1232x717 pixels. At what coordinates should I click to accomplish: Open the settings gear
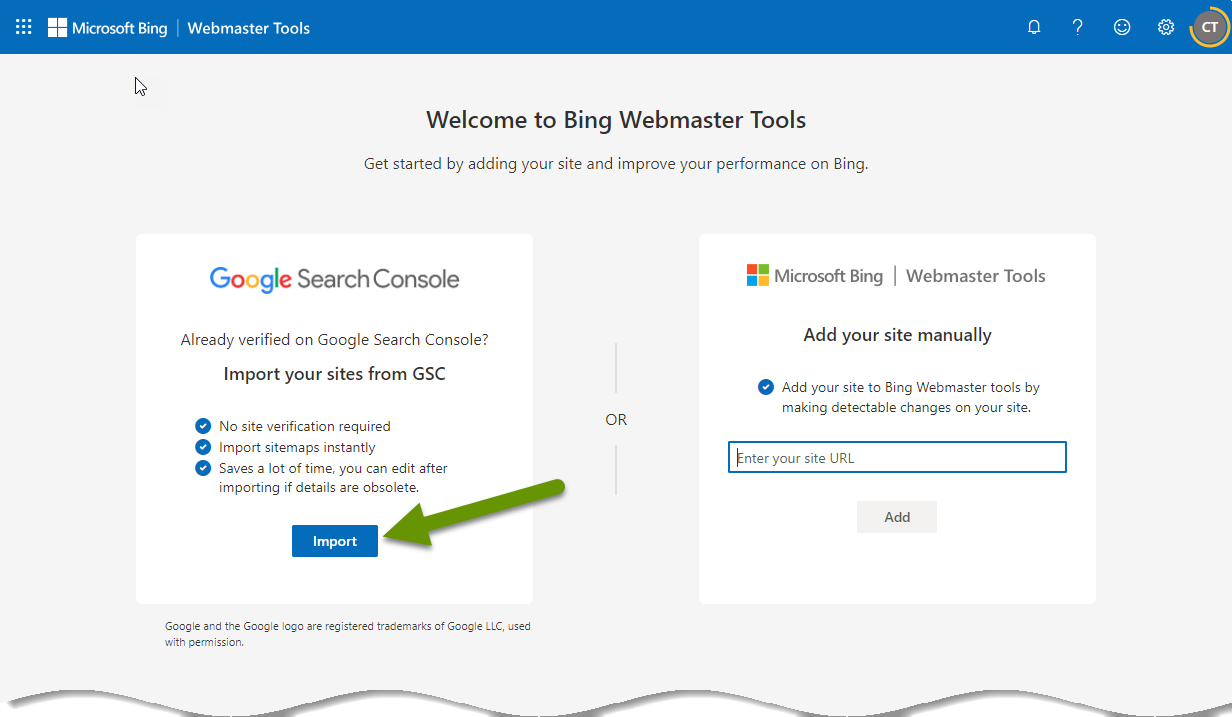(1165, 27)
